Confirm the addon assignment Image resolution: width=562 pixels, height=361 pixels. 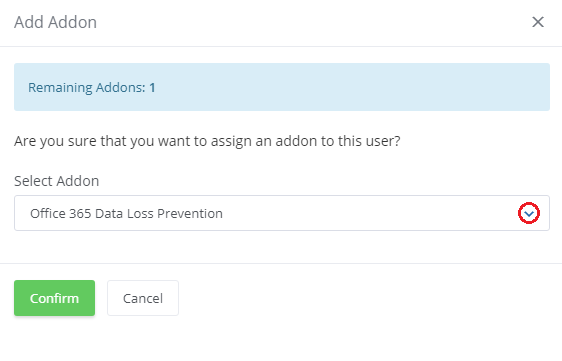tap(54, 298)
